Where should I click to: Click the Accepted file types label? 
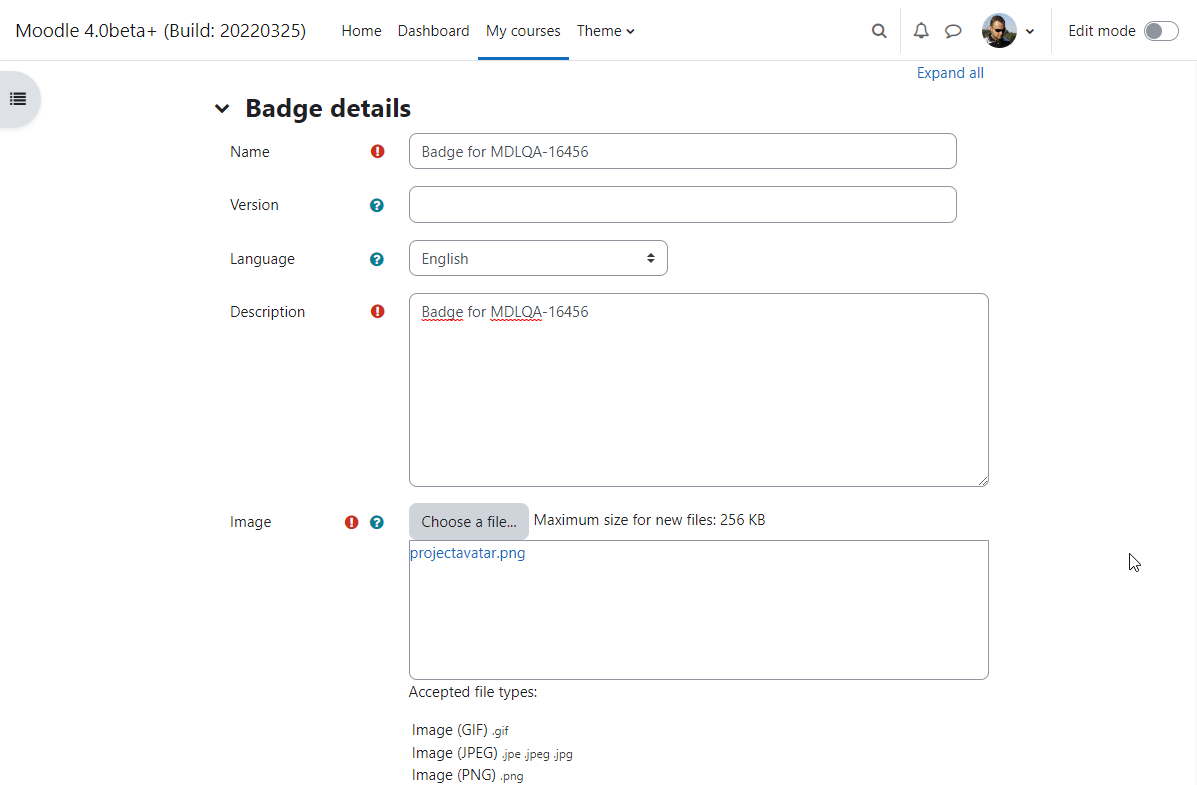(473, 692)
